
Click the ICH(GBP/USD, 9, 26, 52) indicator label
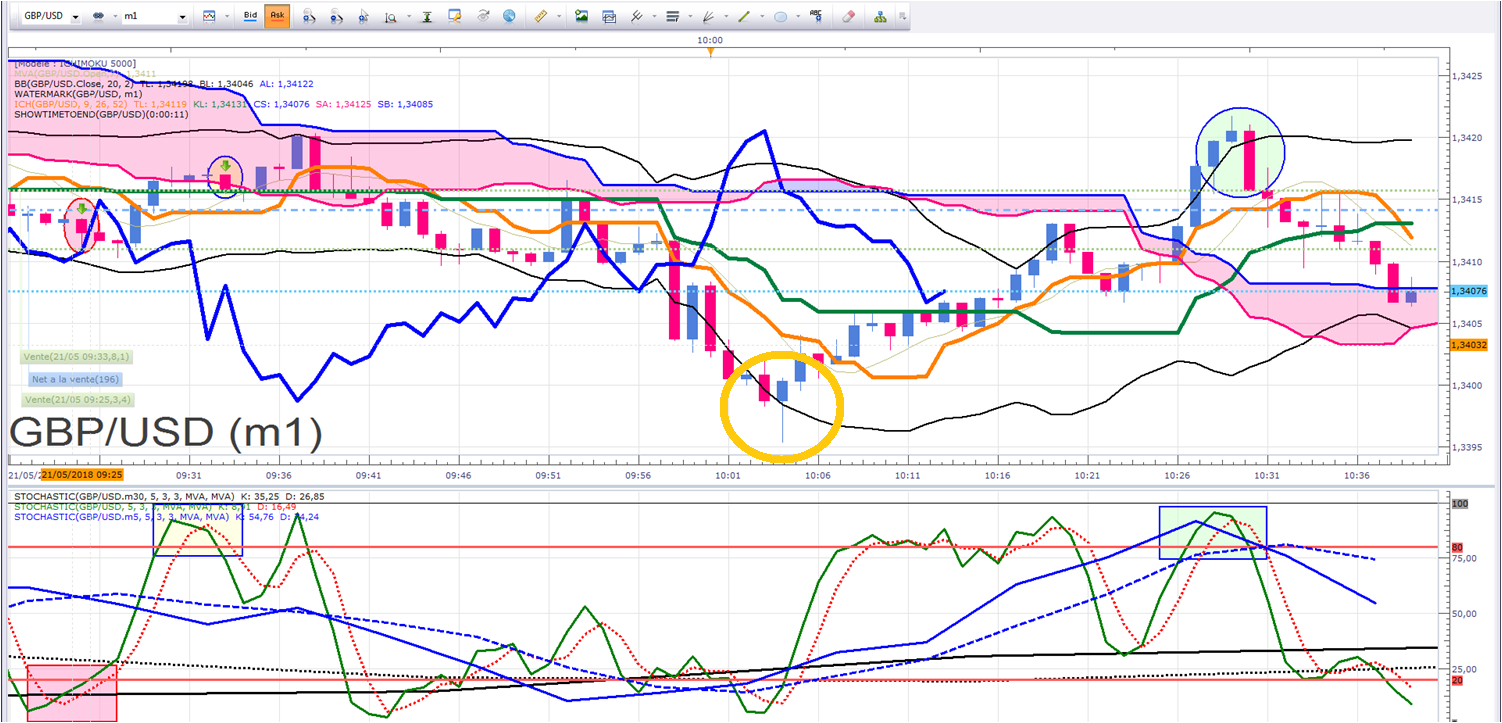pos(70,104)
